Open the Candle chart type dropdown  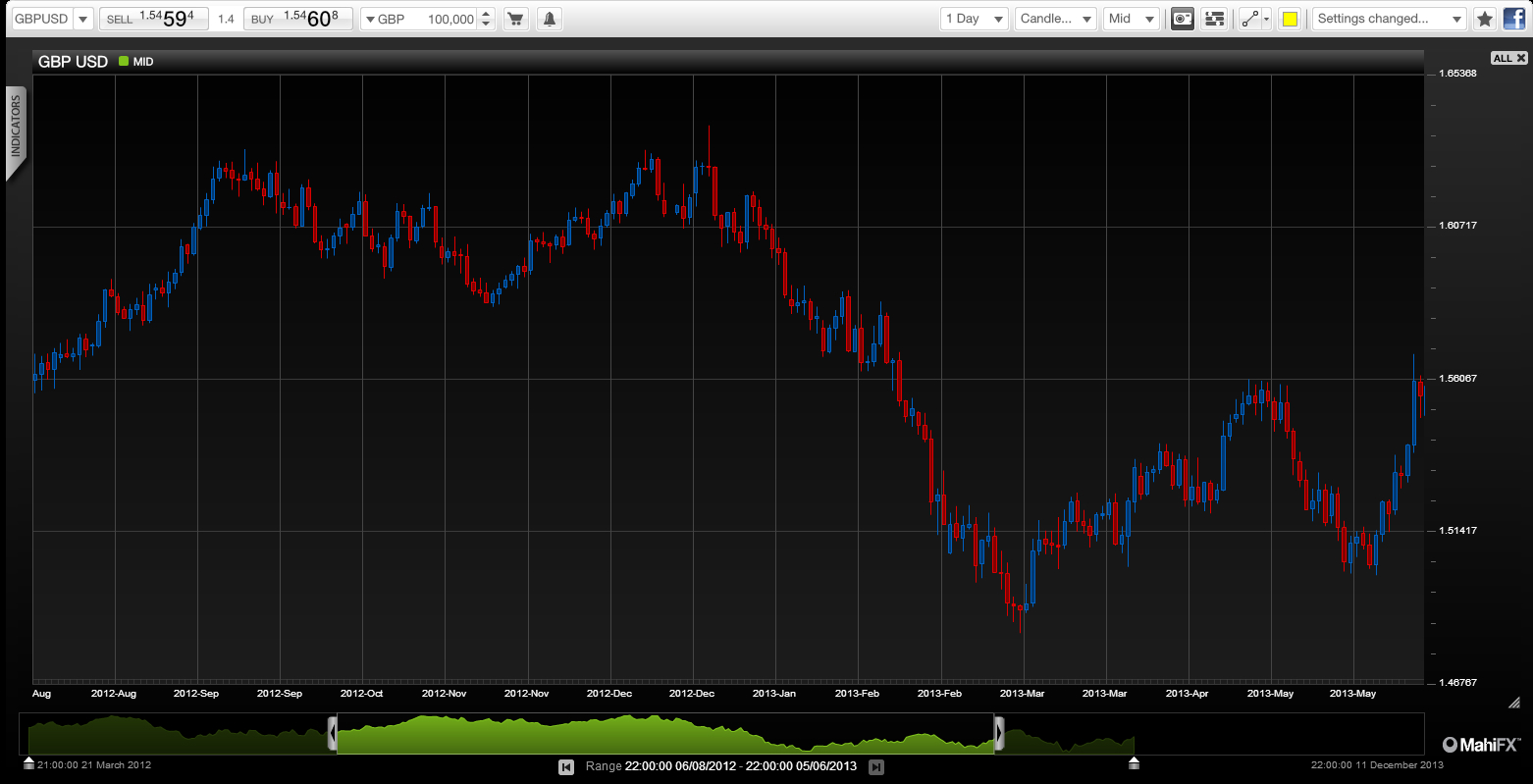(1056, 19)
